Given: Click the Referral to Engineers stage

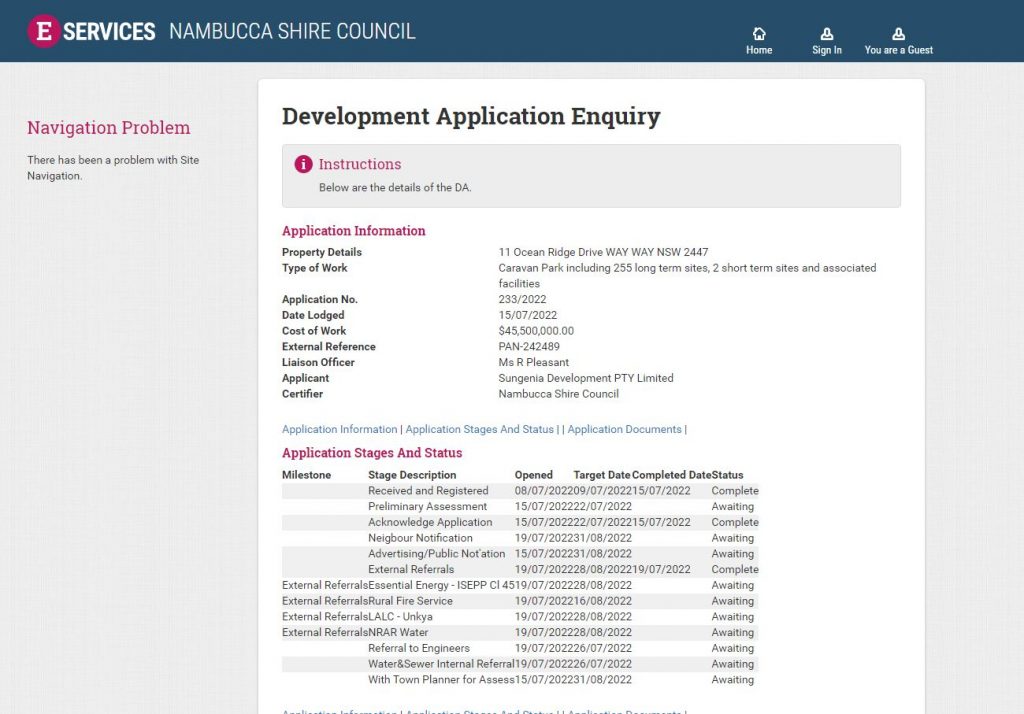Looking at the screenshot, I should [419, 648].
